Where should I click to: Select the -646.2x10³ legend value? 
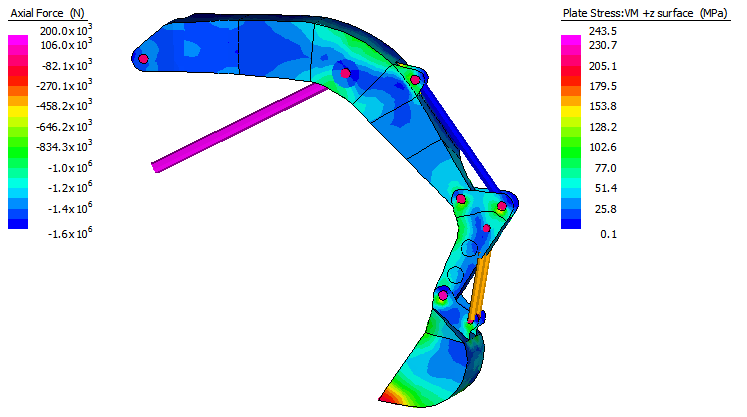64,127
